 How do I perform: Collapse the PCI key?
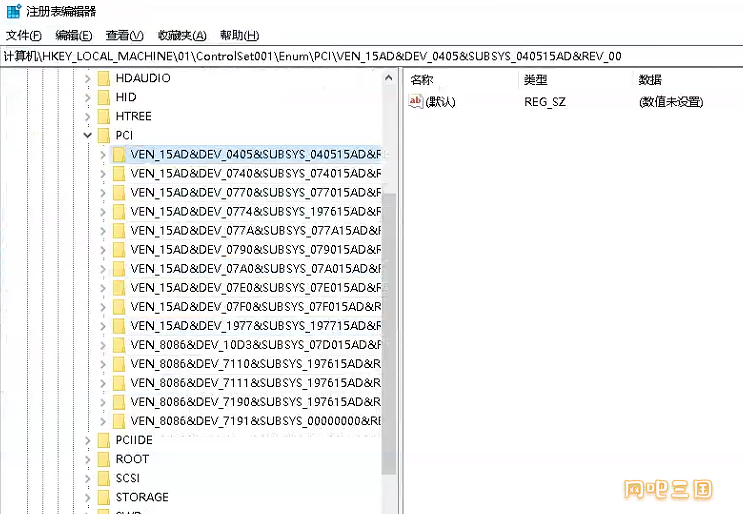tap(88, 135)
